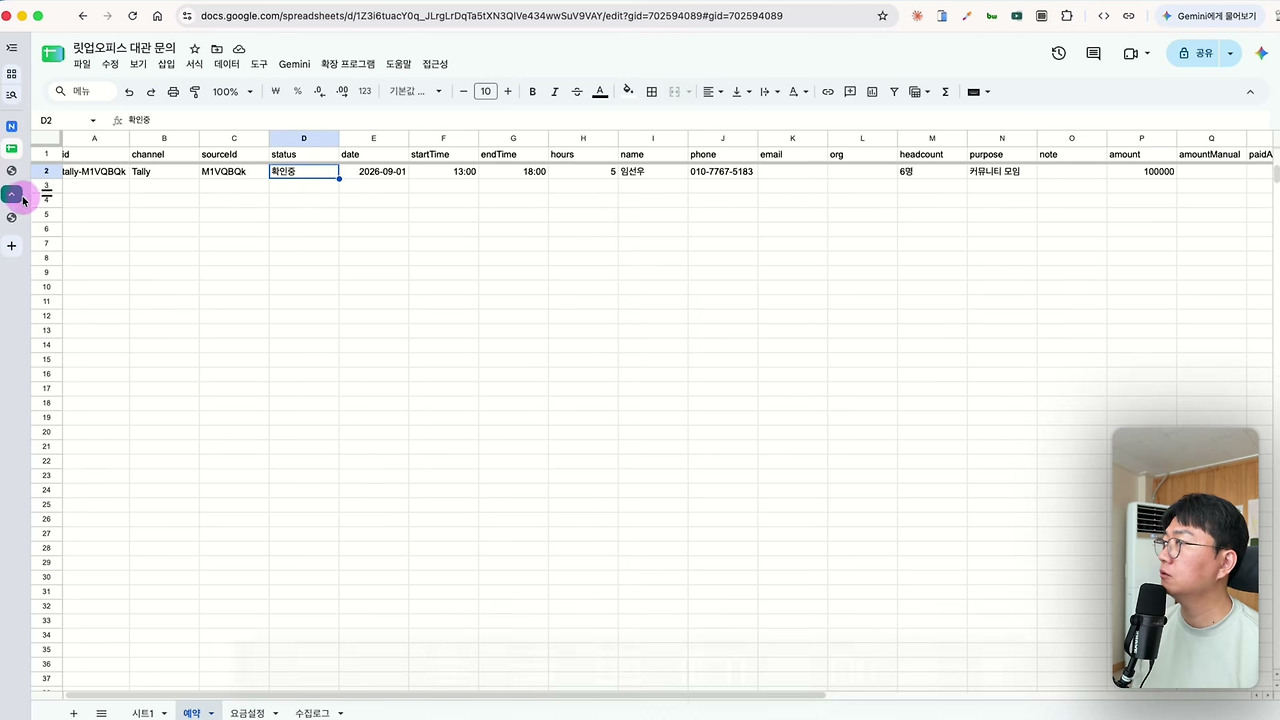Toggle italic formatting

click(x=554, y=92)
